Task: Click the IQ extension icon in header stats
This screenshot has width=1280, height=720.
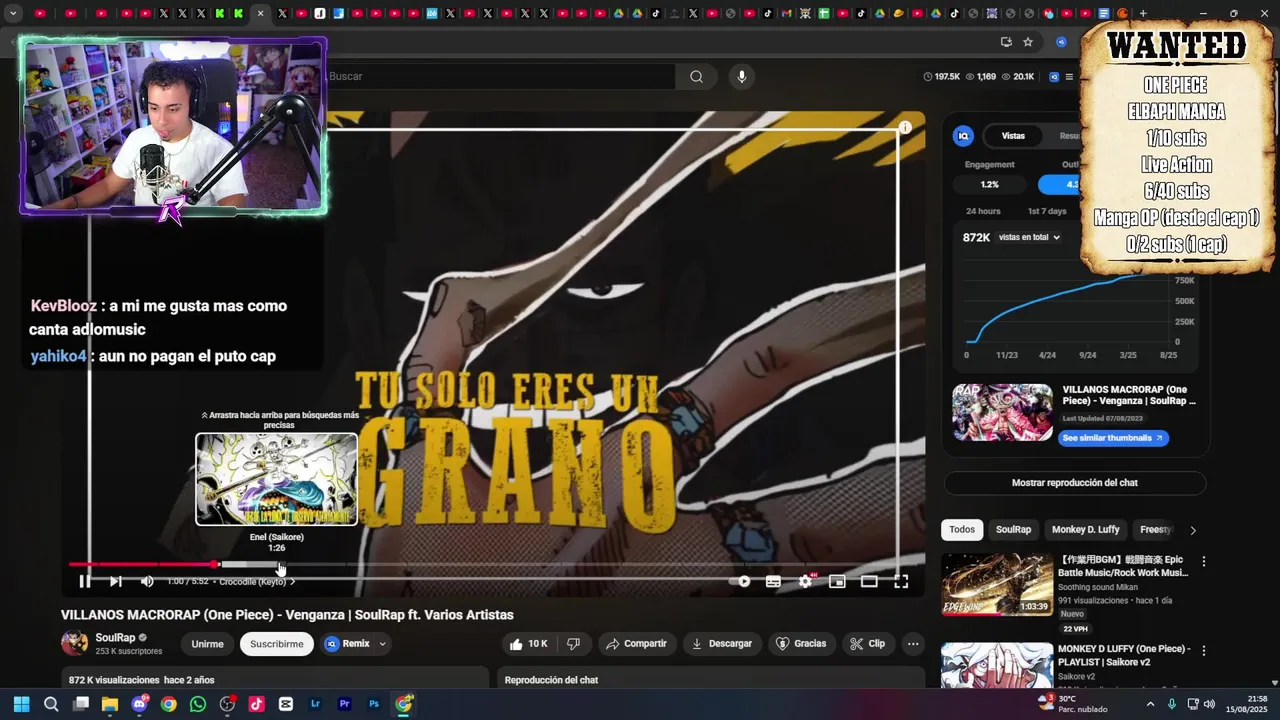Action: 1054,76
